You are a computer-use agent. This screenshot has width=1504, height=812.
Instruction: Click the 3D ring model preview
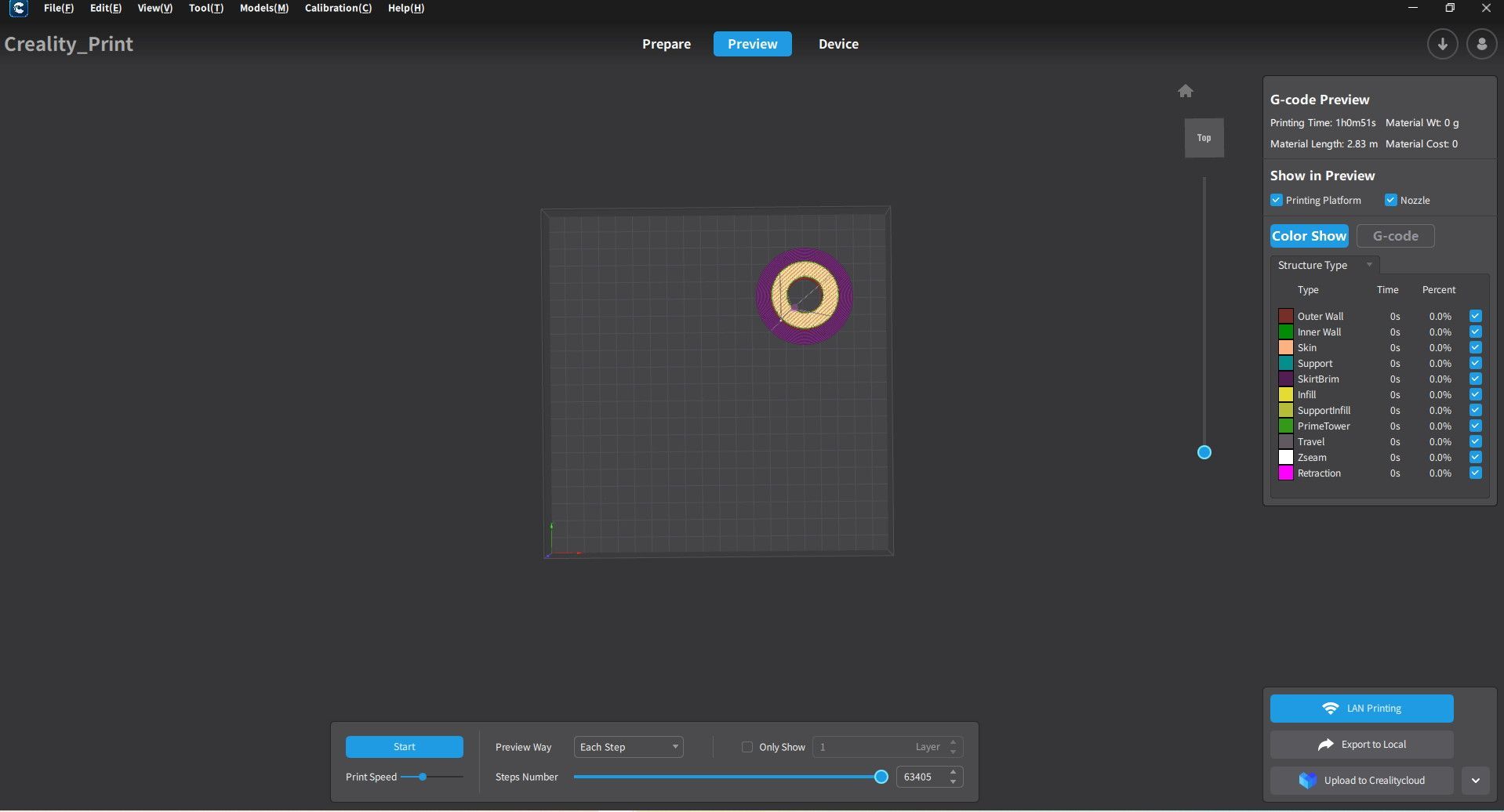(x=804, y=295)
